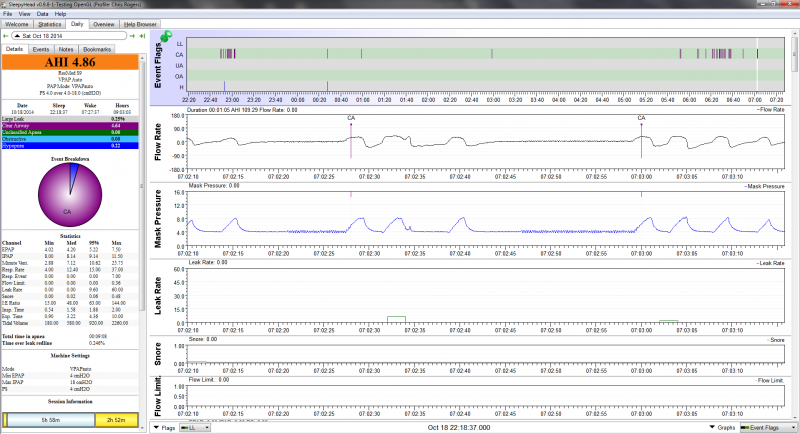The image size is (800, 434).
Task: Open the Data menu
Action: tap(40, 14)
